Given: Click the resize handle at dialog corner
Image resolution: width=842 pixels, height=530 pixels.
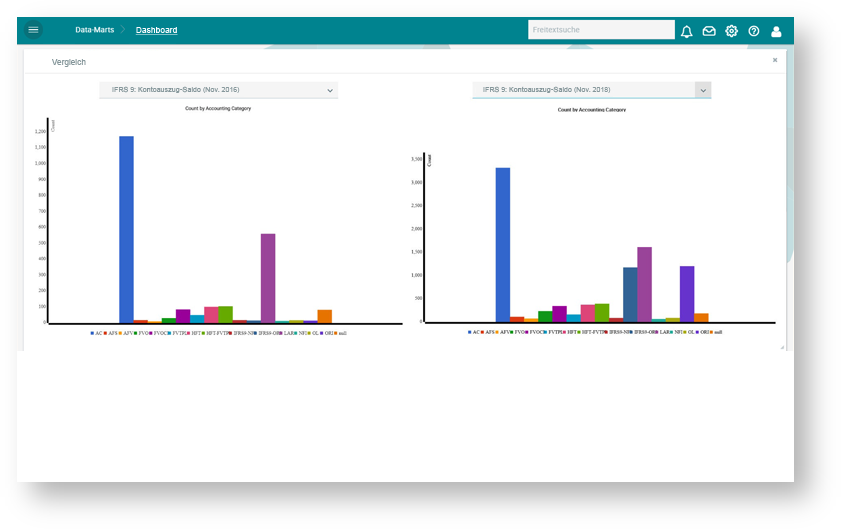Looking at the screenshot, I should coord(782,347).
